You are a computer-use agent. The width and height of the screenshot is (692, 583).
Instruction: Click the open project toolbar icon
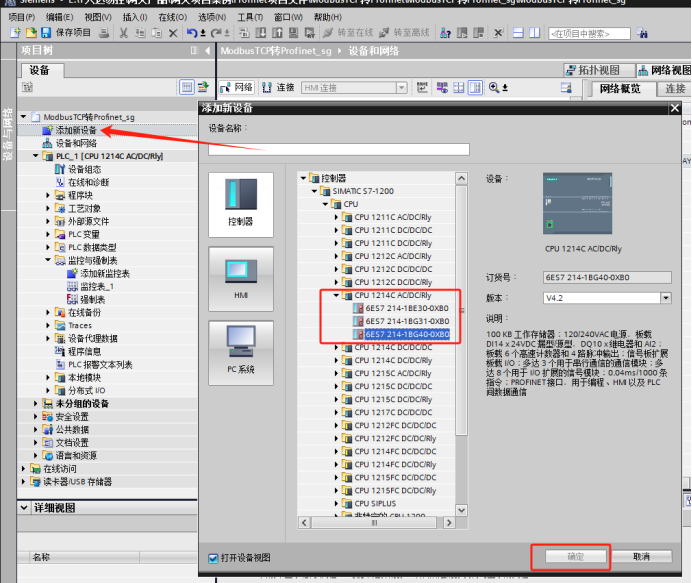pyautogui.click(x=31, y=33)
